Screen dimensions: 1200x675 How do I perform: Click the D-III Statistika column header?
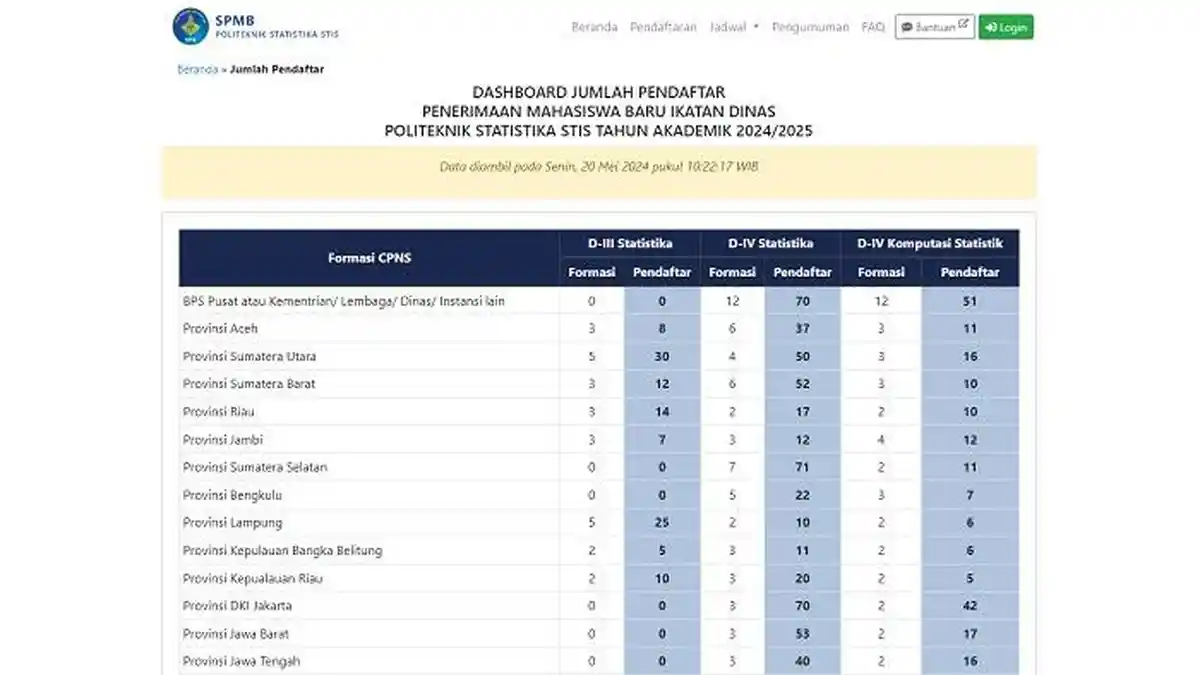629,243
